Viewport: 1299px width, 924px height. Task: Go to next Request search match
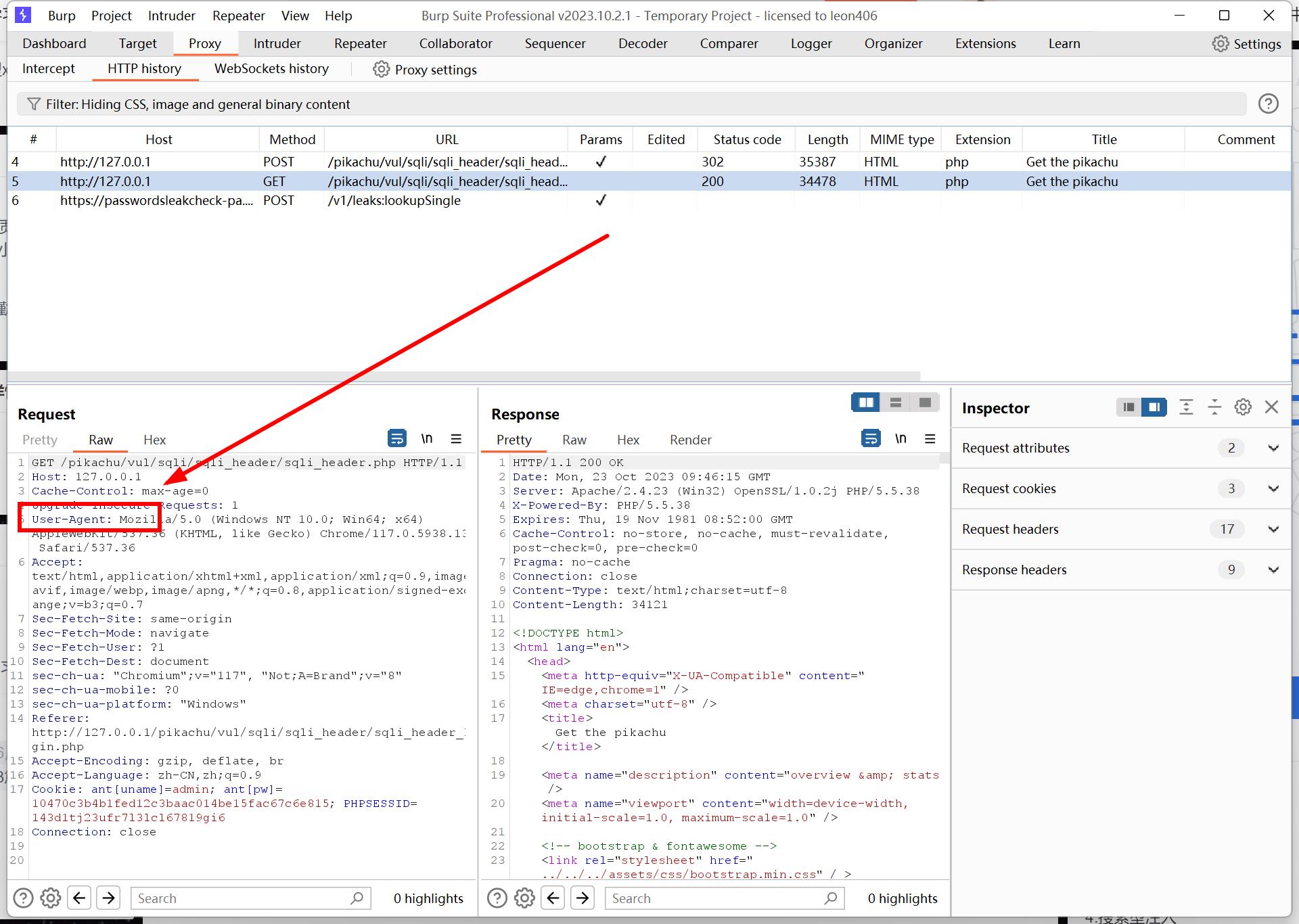pos(108,898)
